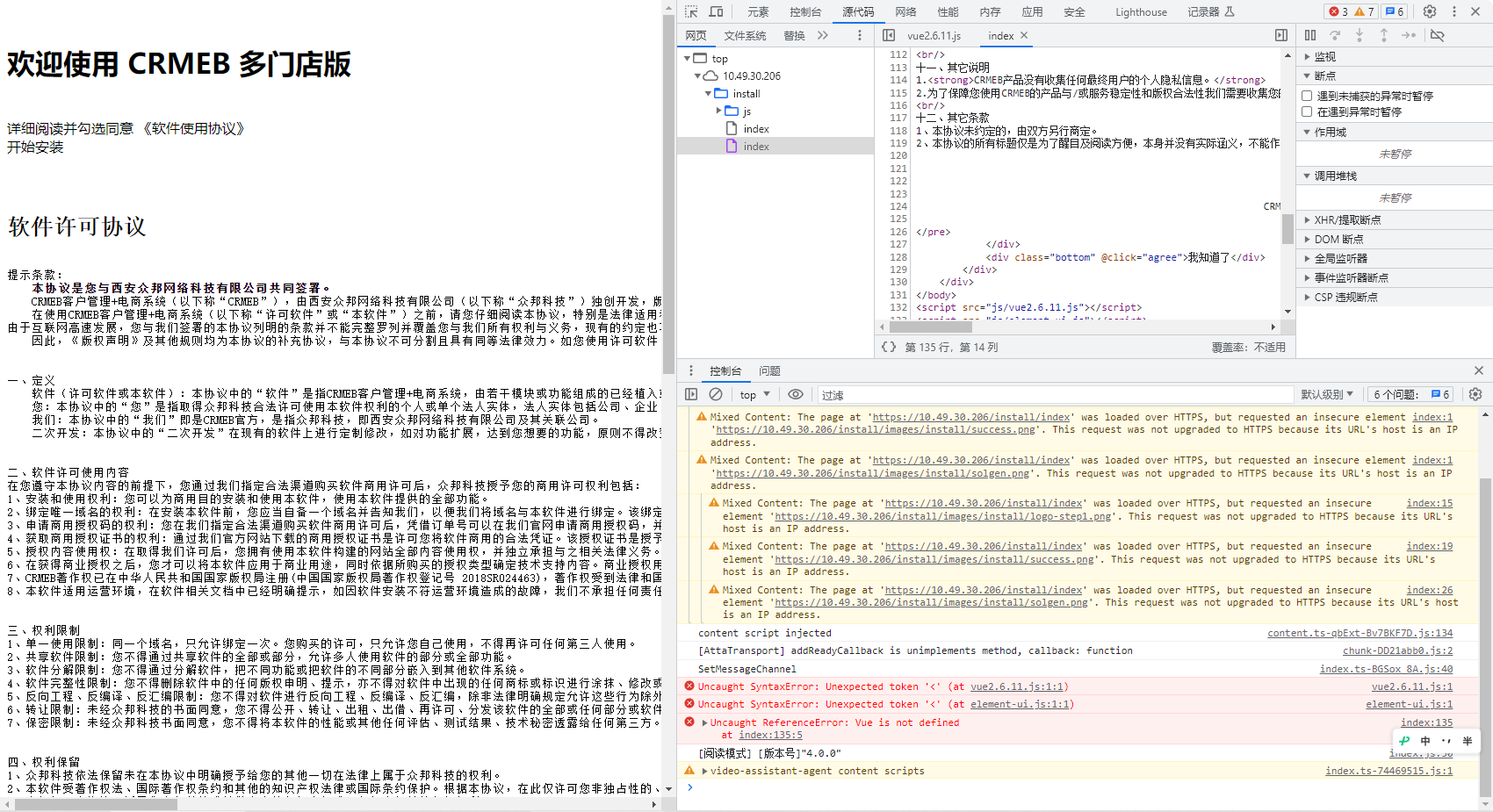Activate the inspect element picker icon
Viewport: 1493px width, 812px height.
[x=691, y=11]
